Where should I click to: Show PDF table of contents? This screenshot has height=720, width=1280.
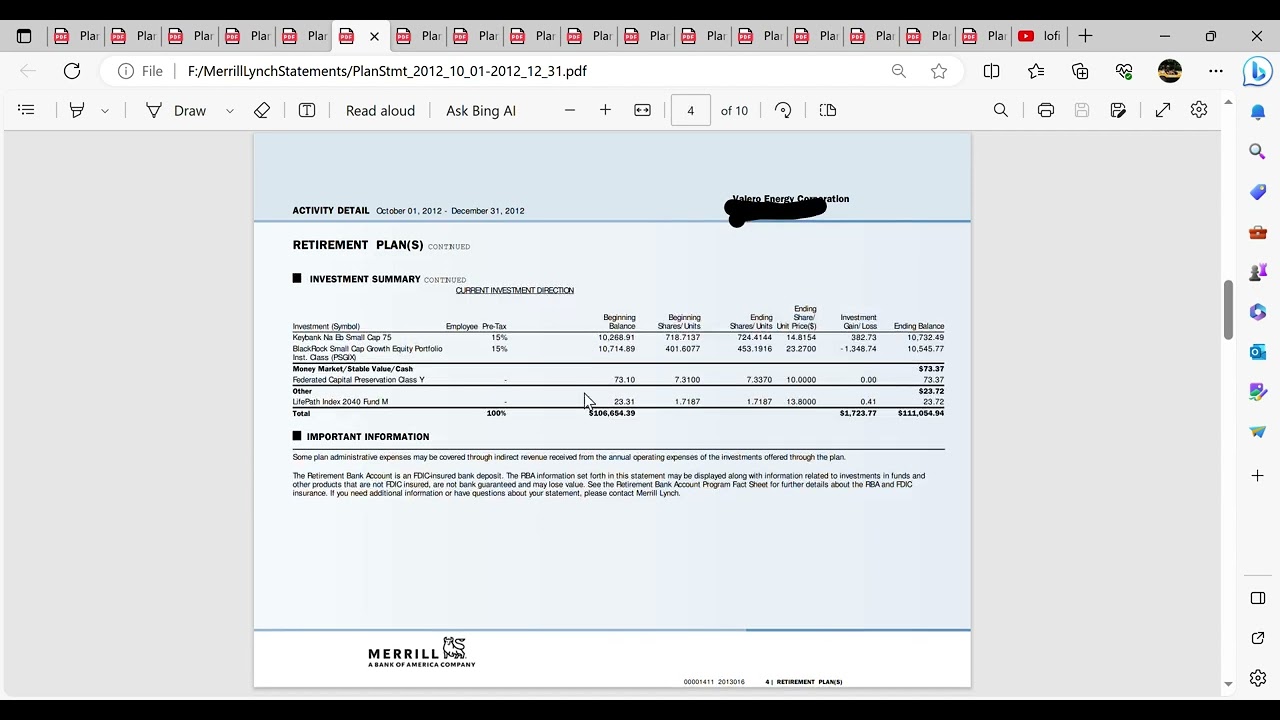point(26,110)
